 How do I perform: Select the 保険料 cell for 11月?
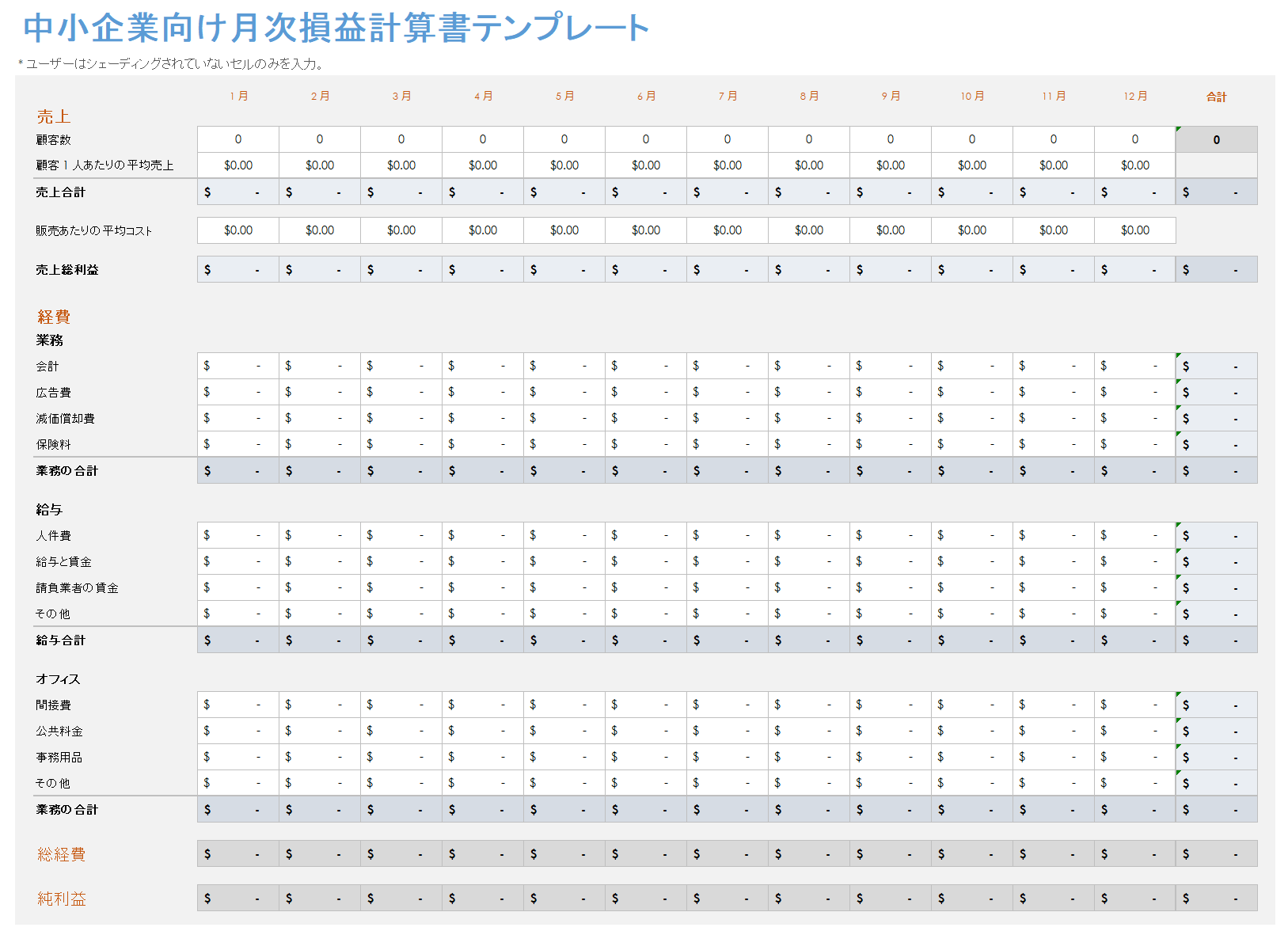(x=1054, y=444)
